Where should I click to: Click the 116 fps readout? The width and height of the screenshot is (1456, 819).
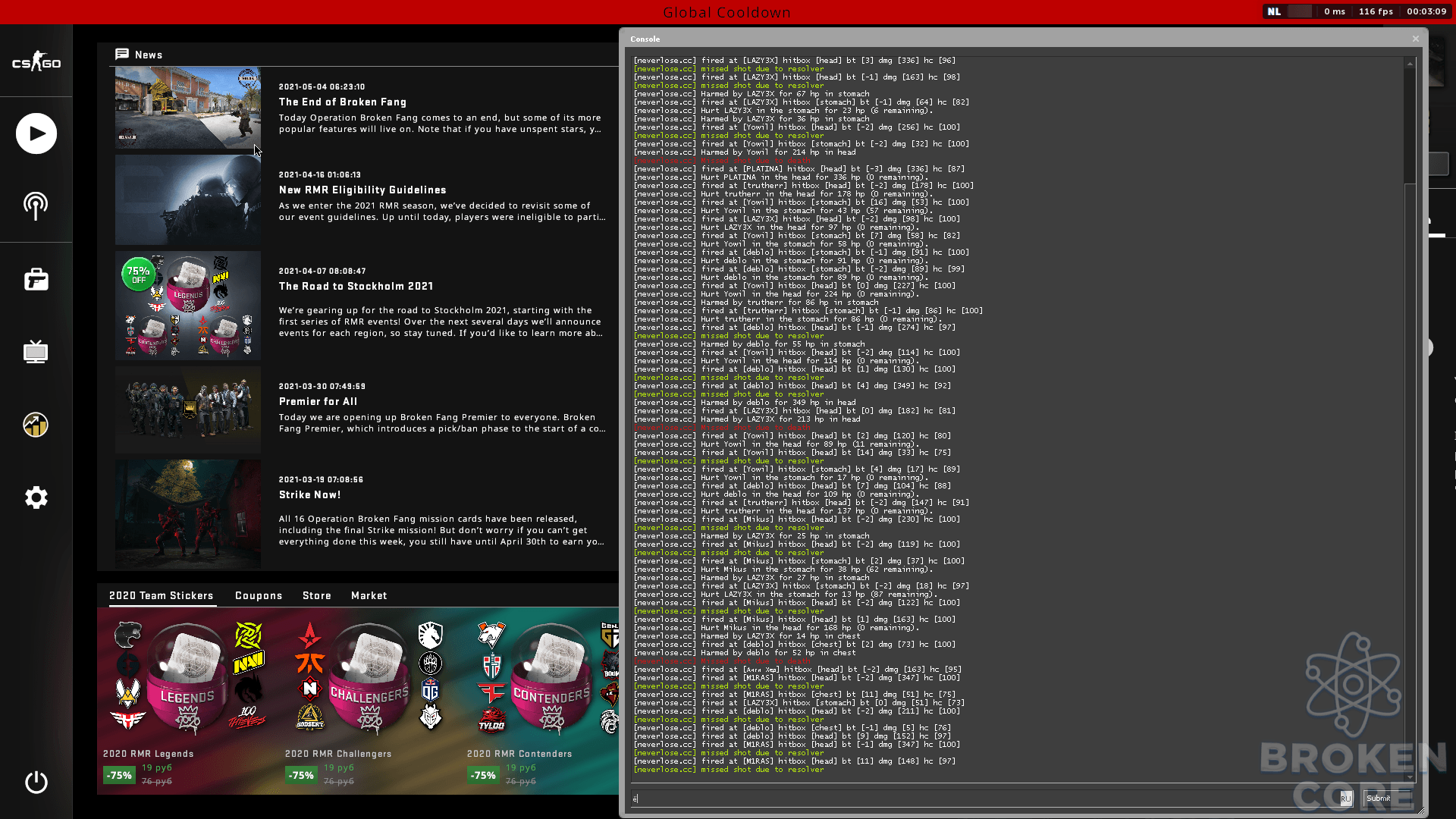pyautogui.click(x=1376, y=11)
